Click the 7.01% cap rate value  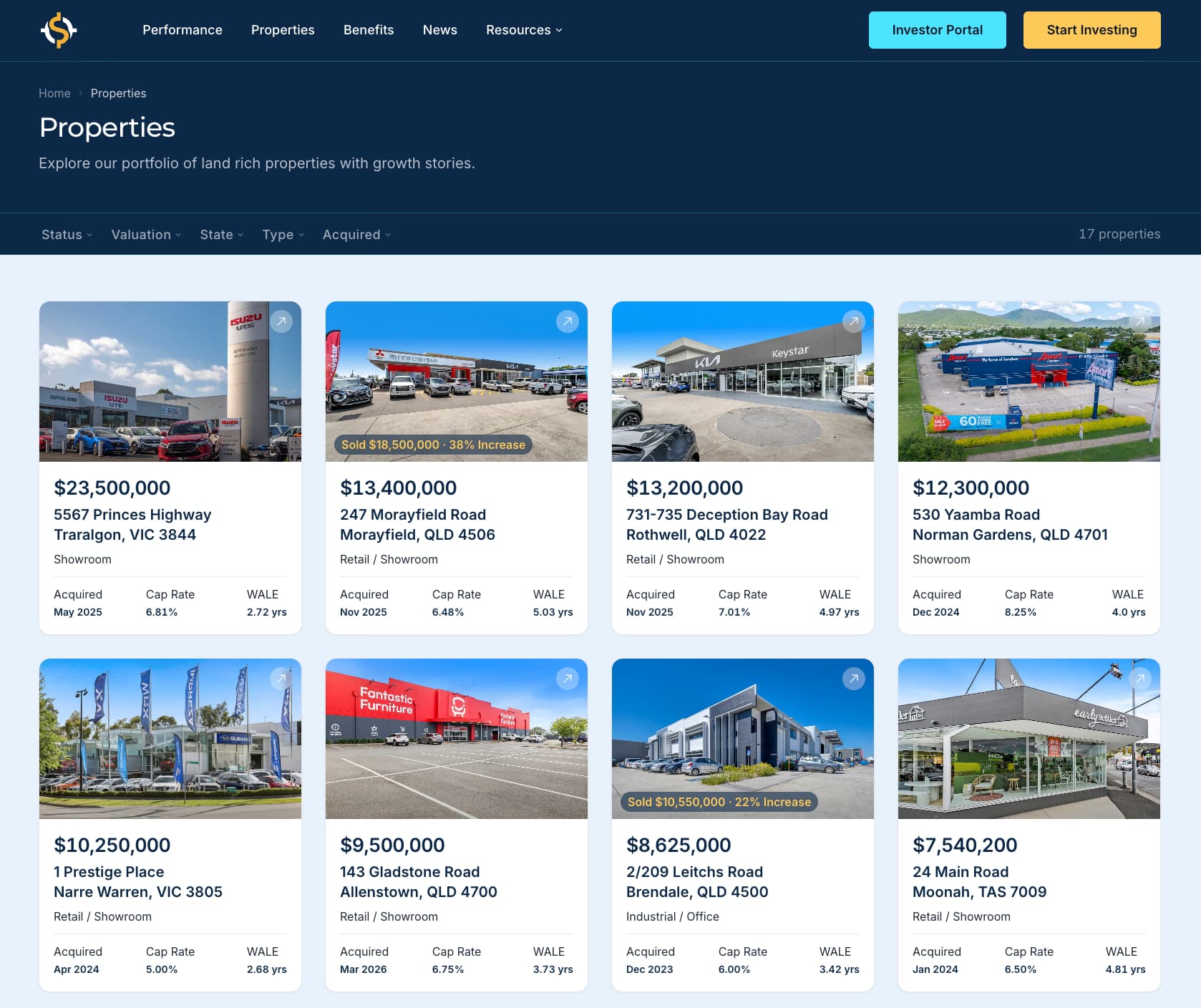click(x=734, y=612)
